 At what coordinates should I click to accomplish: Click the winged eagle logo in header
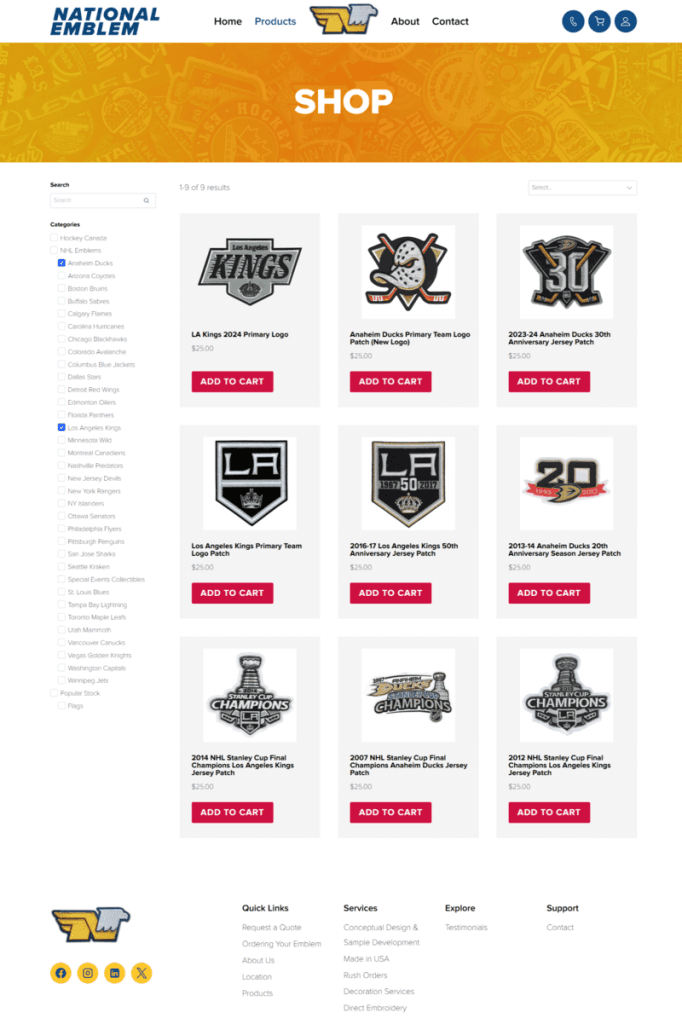tap(343, 19)
